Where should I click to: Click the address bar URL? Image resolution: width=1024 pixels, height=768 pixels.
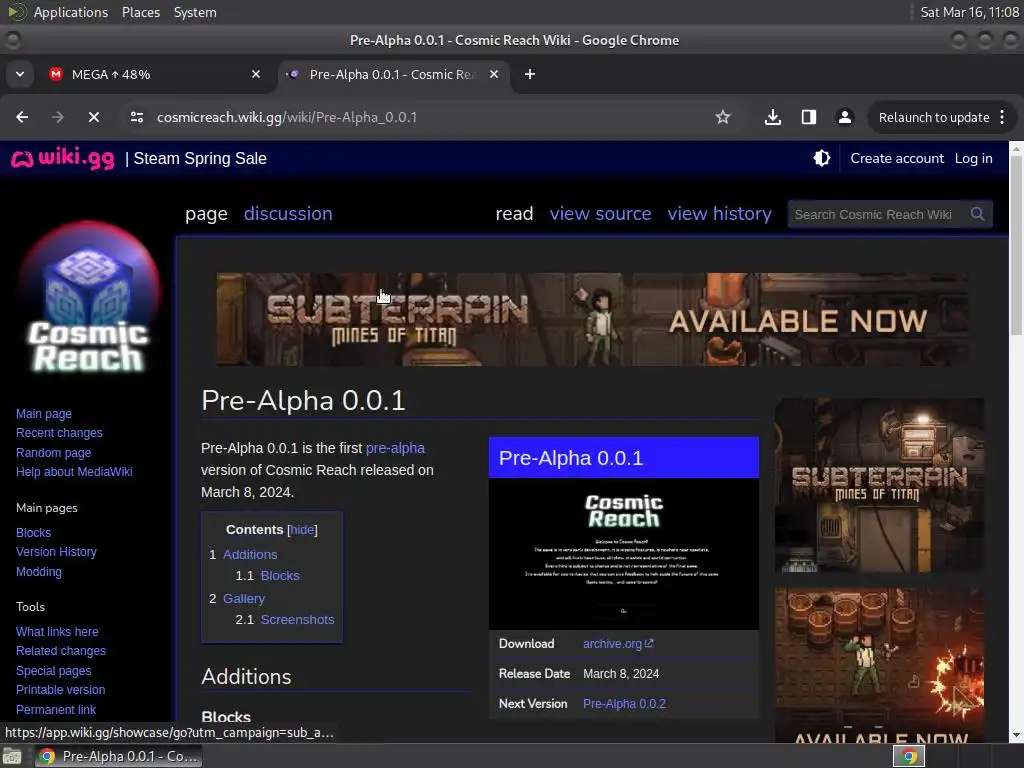(x=287, y=117)
